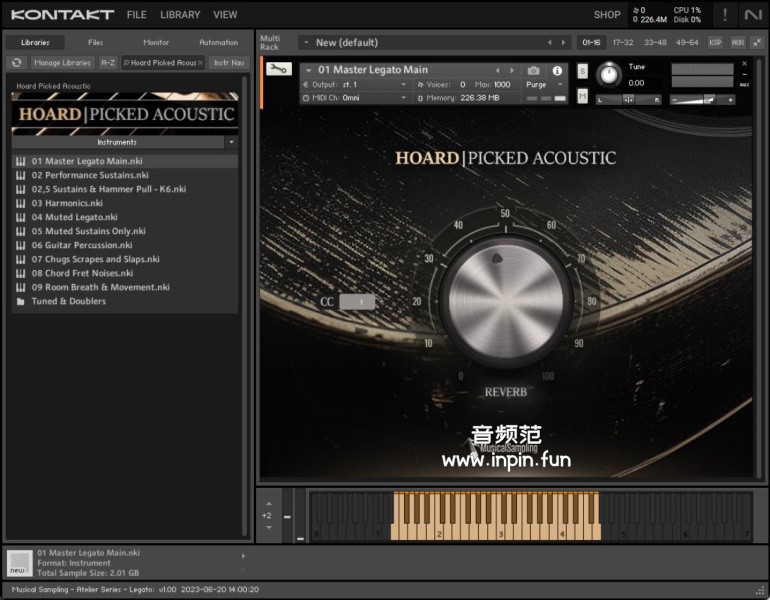Viewport: 770px width, 600px height.
Task: Toggle the Mute (M) button
Action: tap(582, 96)
